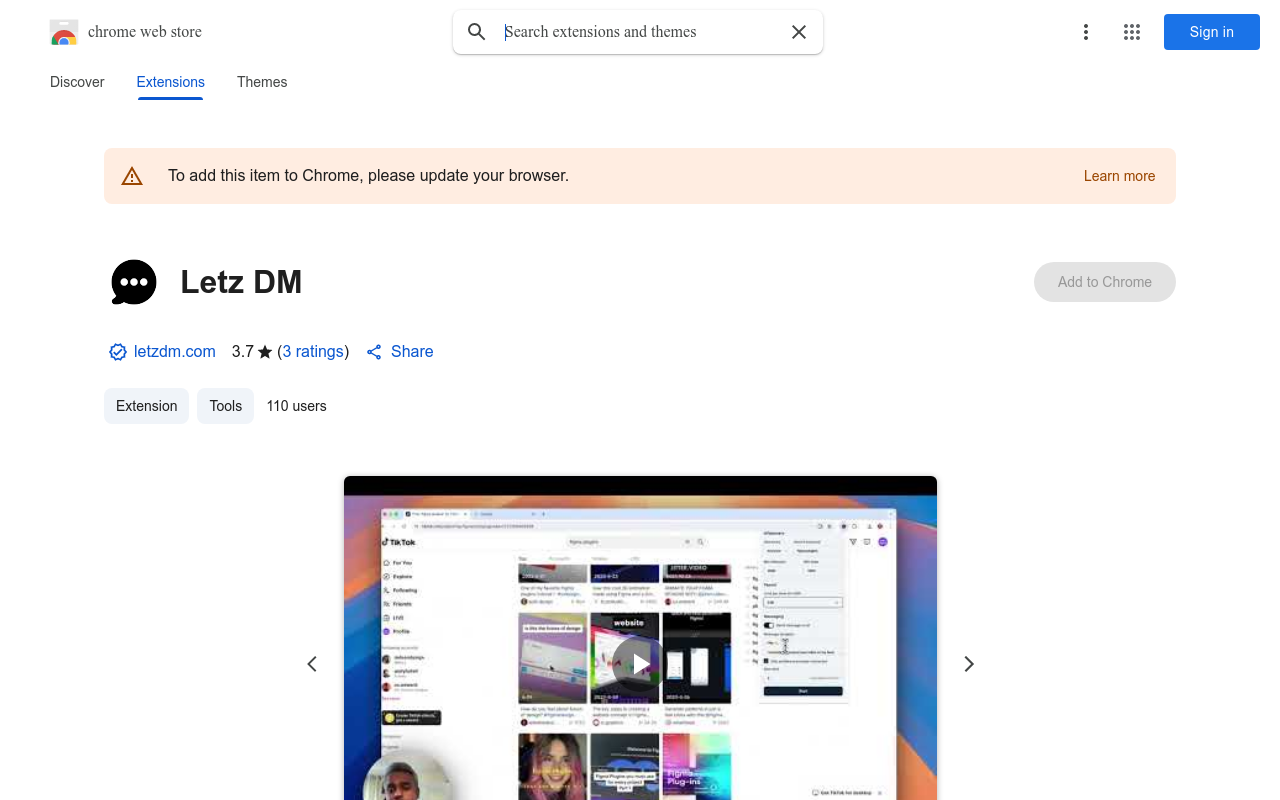Switch to the Discover tab
The image size is (1280, 800).
tap(77, 82)
